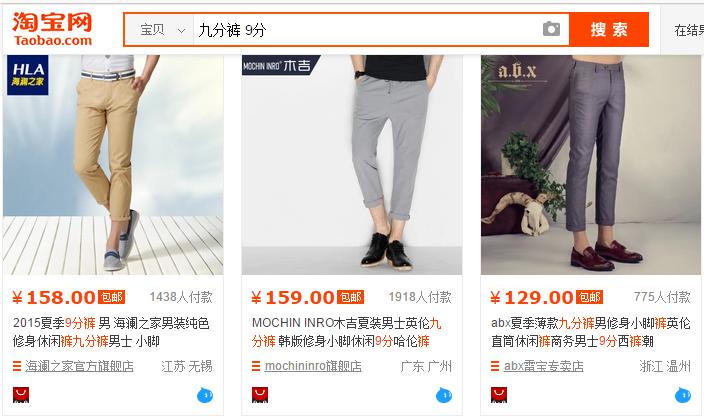The image size is (704, 419).
Task: Open Wangwang chat icon for 海澜之家 store
Action: 205,395
